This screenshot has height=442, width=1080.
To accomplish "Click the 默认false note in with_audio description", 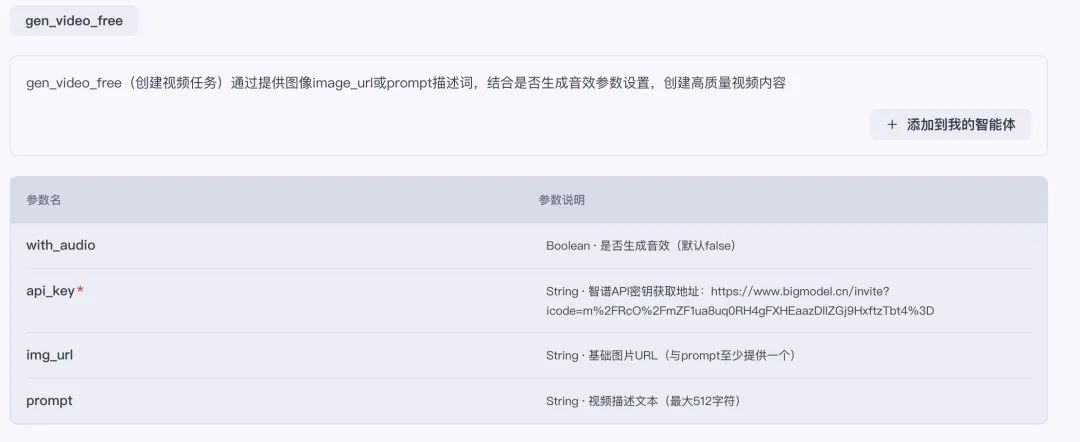I will coord(706,246).
